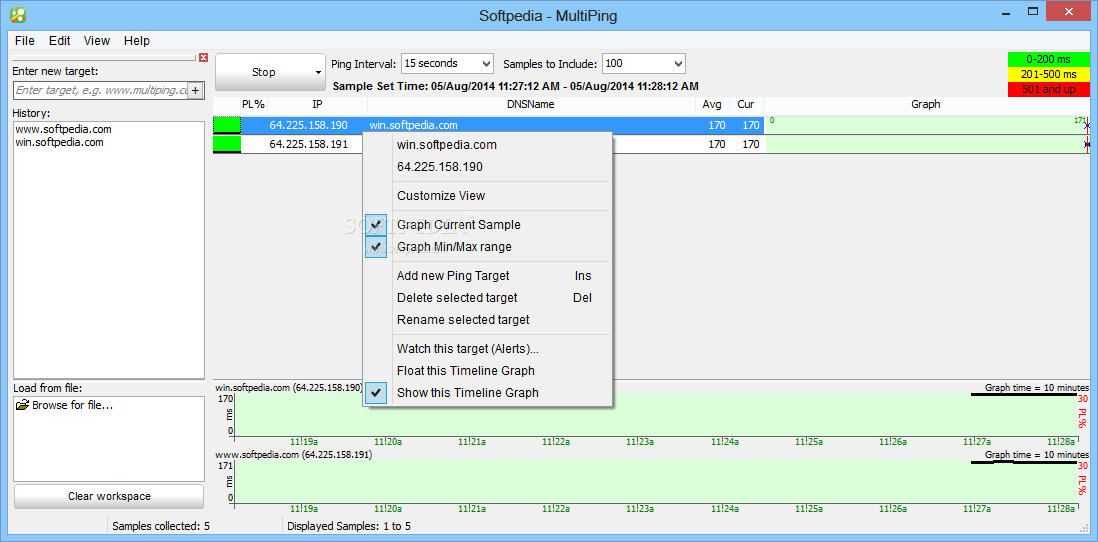Click Samples collected: 5 status text
The image size is (1098, 542).
pos(161,526)
